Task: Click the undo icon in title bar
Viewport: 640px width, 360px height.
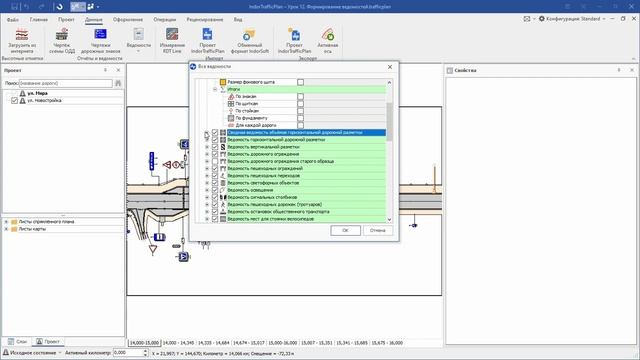Action: coord(27,7)
